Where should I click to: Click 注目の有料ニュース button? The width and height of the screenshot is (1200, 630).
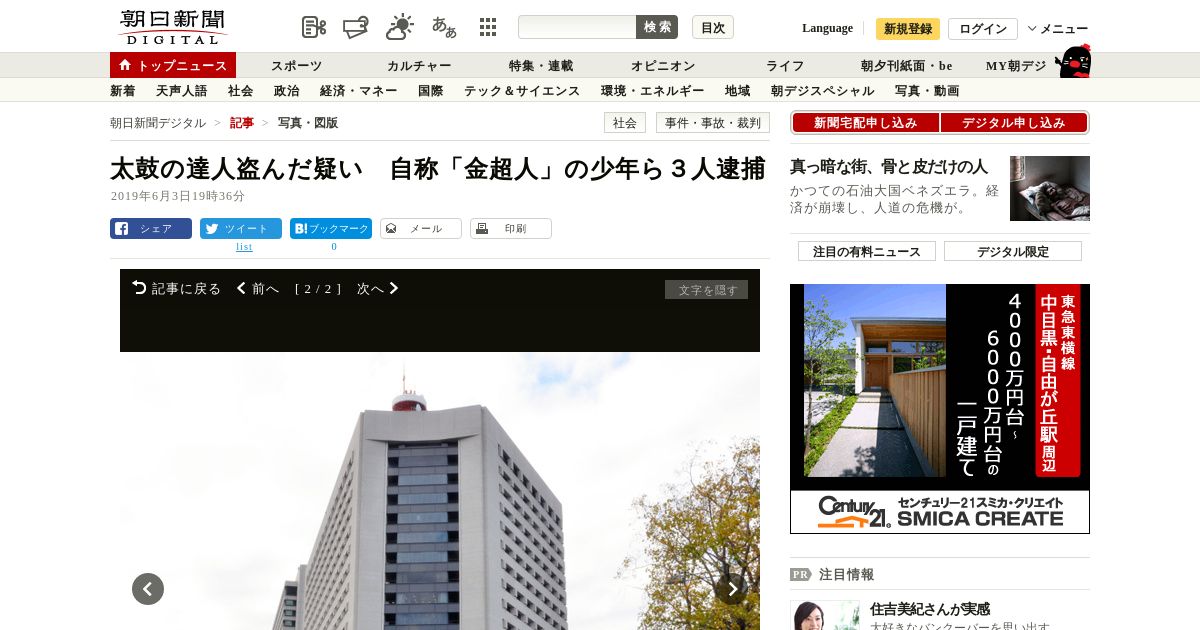click(x=867, y=251)
